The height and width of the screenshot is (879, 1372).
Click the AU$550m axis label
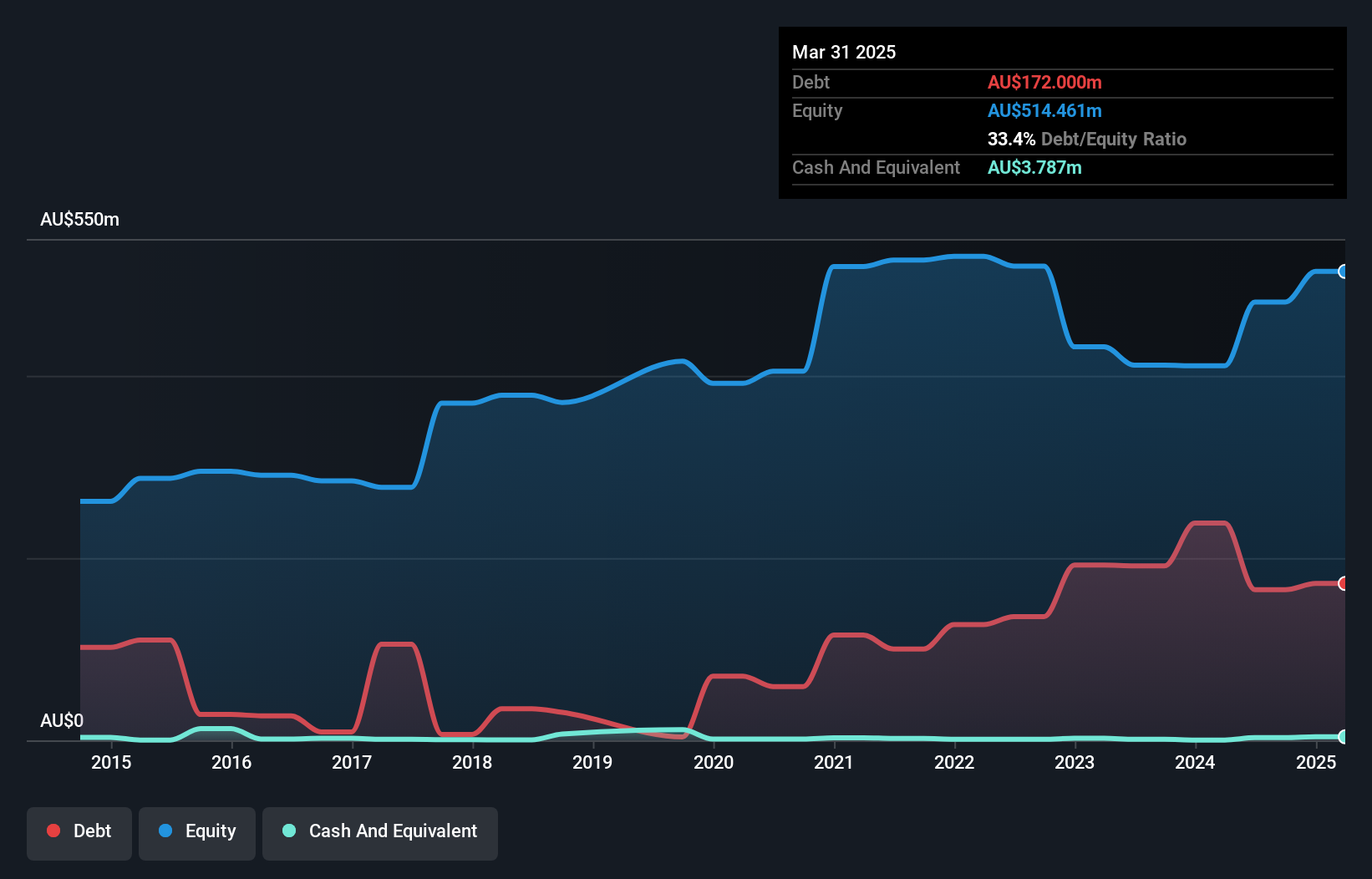(x=79, y=219)
